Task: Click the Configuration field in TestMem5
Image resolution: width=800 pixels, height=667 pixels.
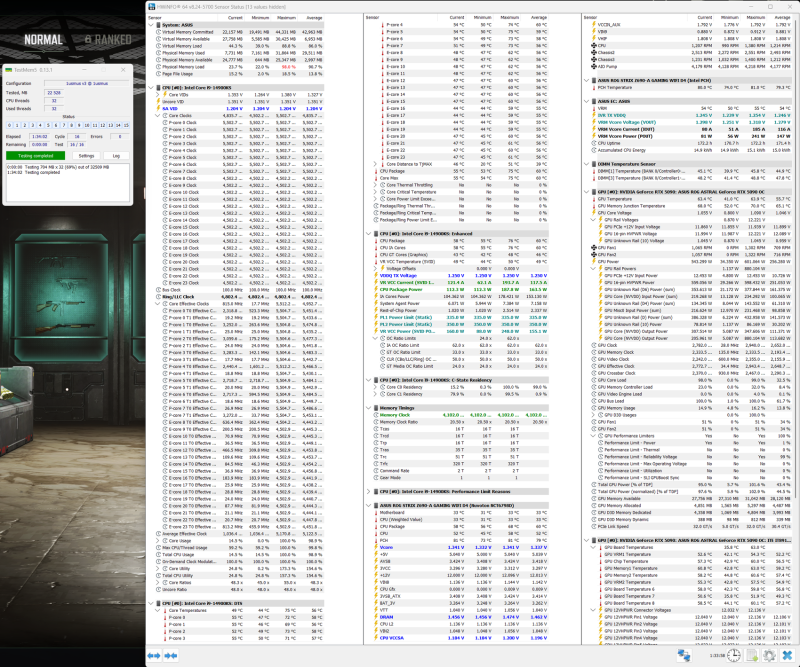Action: [x=86, y=83]
